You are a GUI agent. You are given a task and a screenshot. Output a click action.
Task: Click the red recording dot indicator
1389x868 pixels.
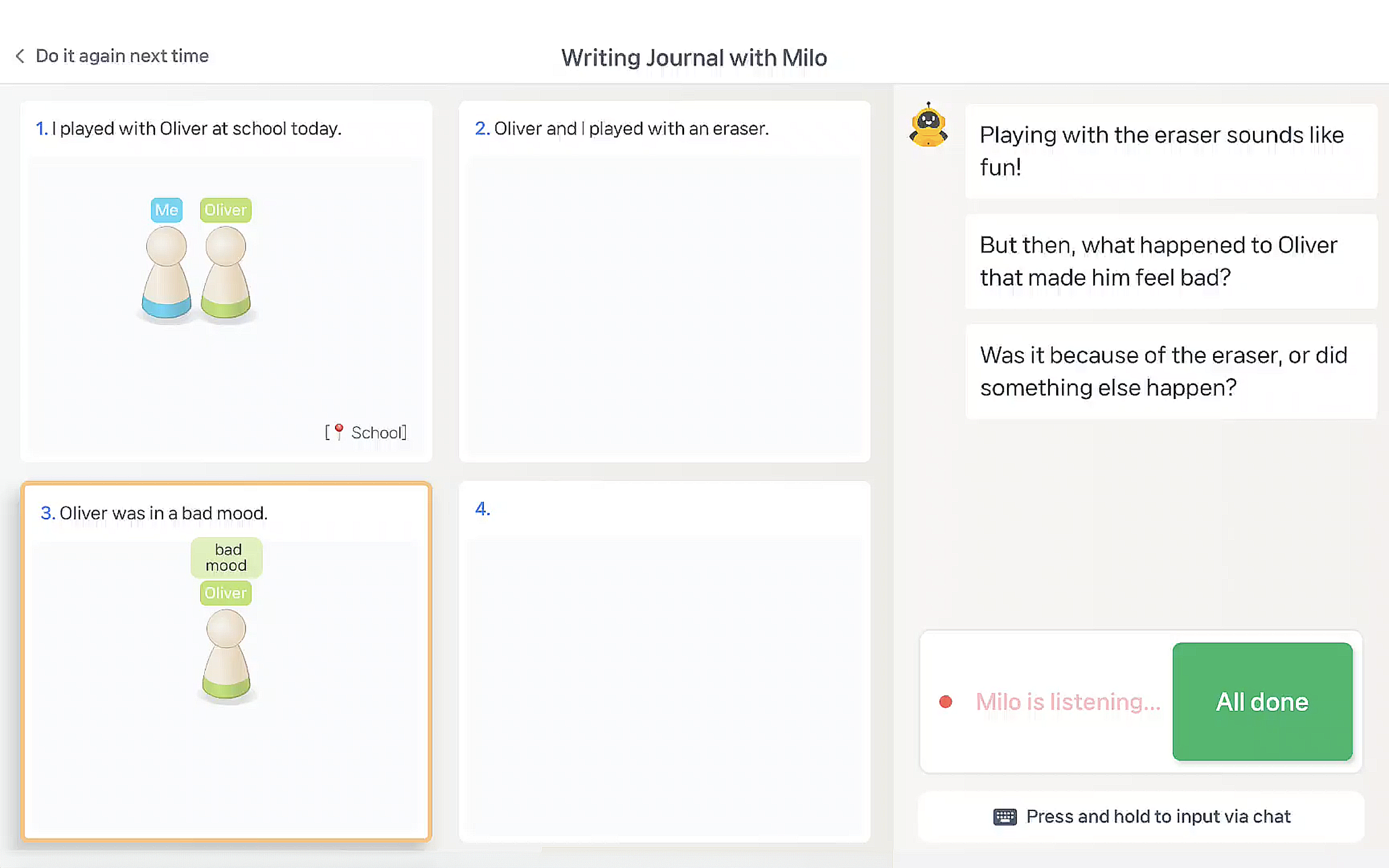click(945, 702)
